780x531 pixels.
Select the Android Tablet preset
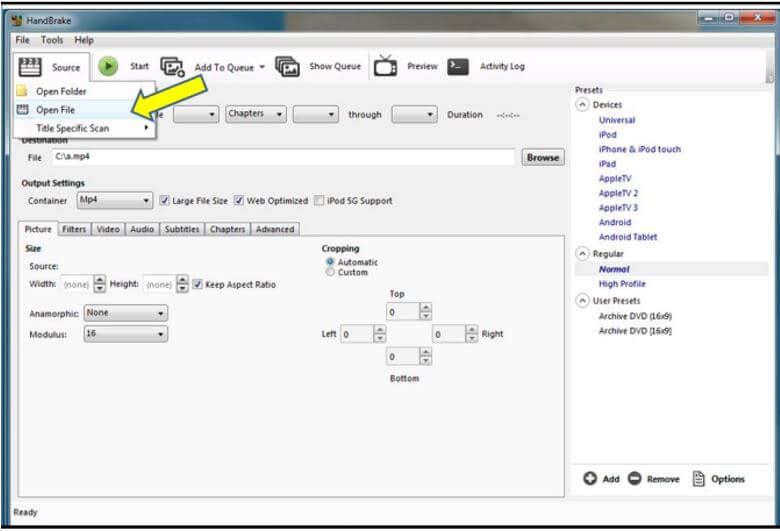[628, 237]
